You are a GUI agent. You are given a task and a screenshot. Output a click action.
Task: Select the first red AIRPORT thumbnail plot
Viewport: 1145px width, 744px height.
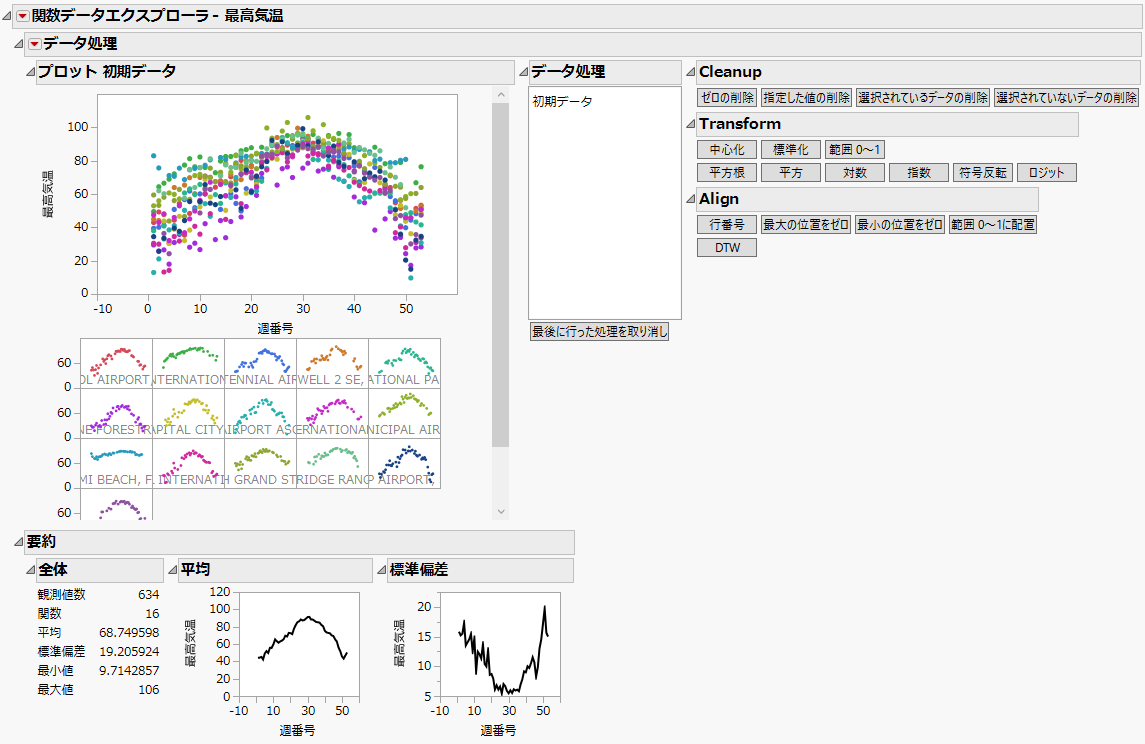click(x=116, y=362)
